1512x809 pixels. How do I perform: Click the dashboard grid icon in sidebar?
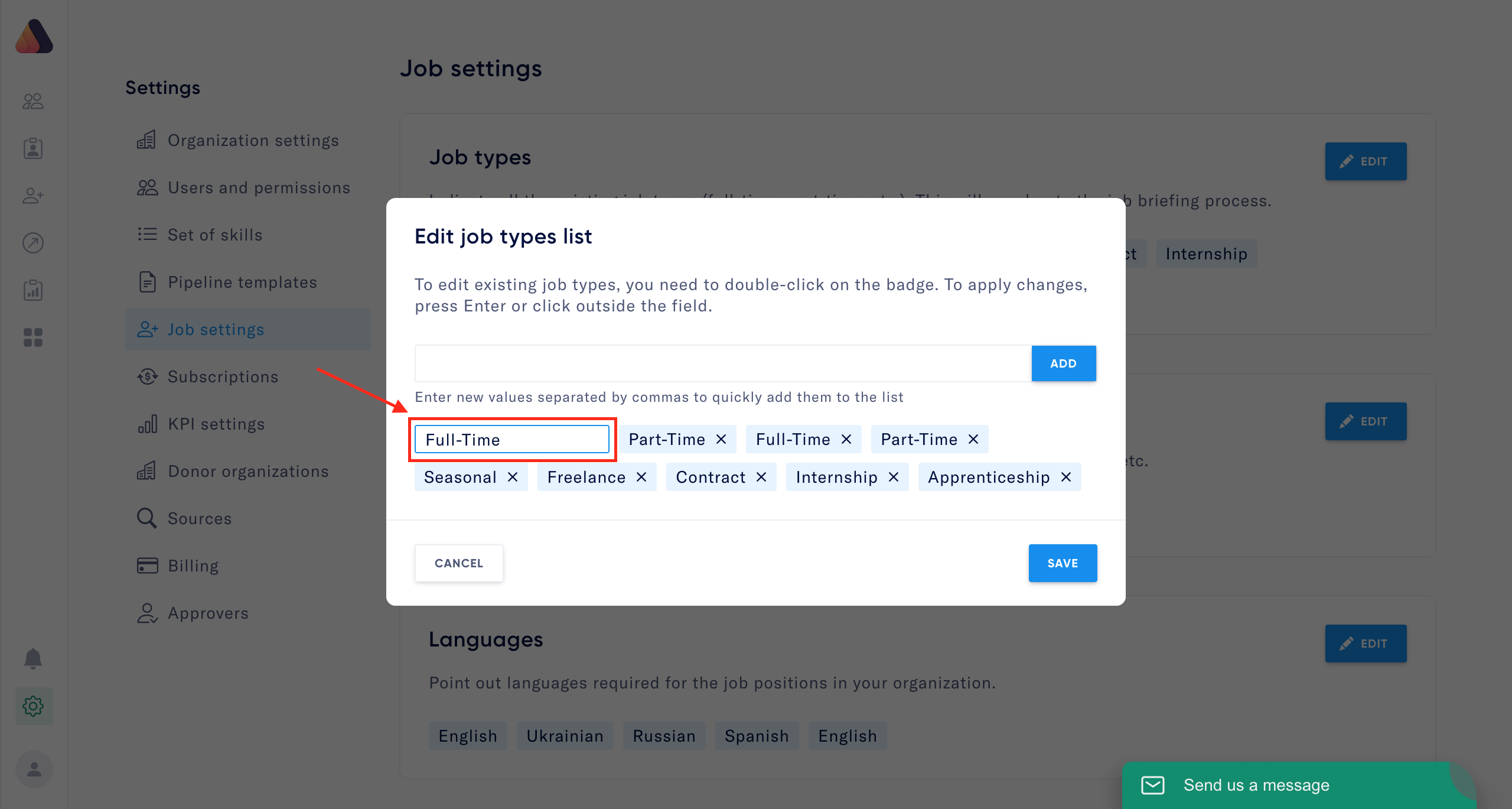coord(33,337)
